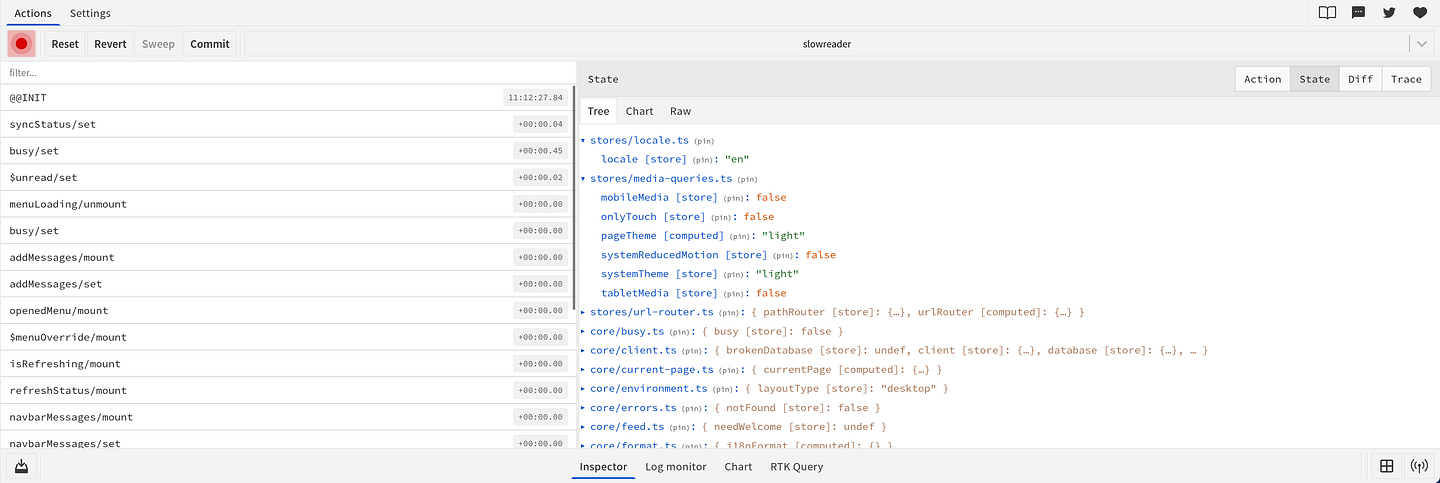Select the refreshStatus/mount action
The height and width of the screenshot is (483, 1440).
tap(286, 390)
